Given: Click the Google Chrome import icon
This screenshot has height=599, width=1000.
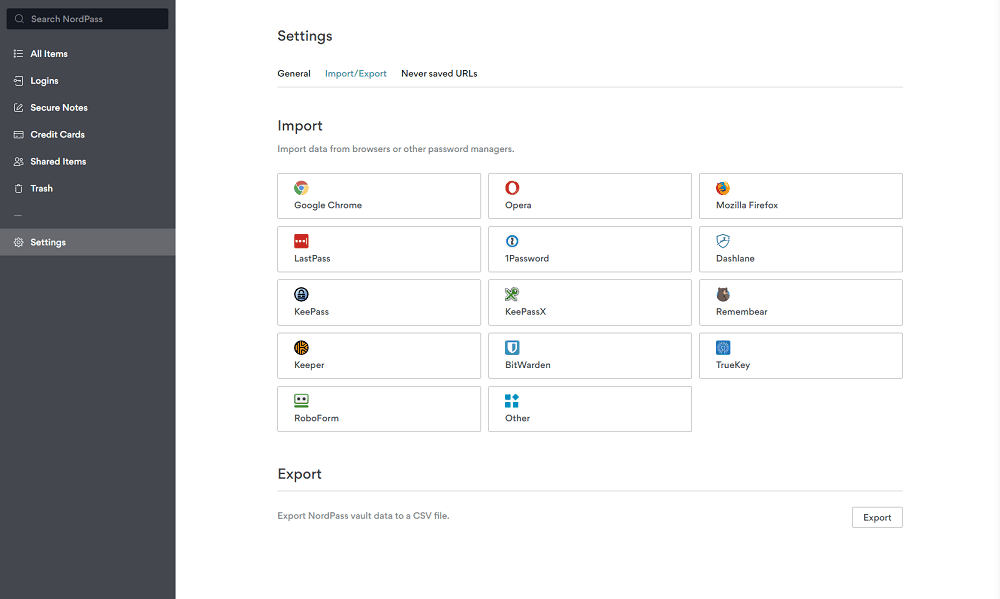Looking at the screenshot, I should 301,188.
